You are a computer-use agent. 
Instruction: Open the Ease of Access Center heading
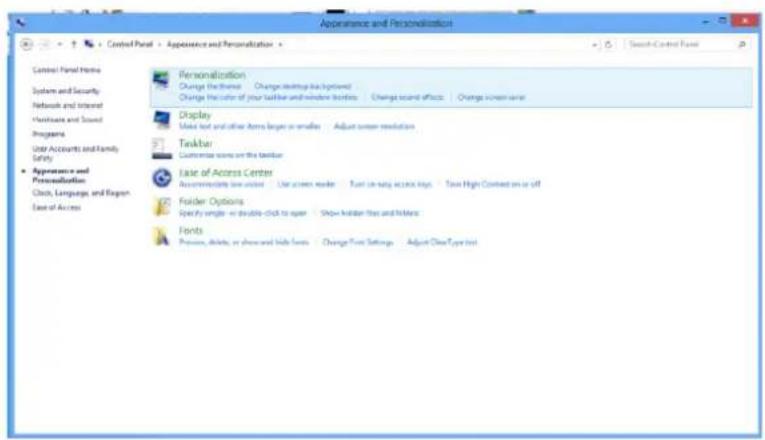226,172
